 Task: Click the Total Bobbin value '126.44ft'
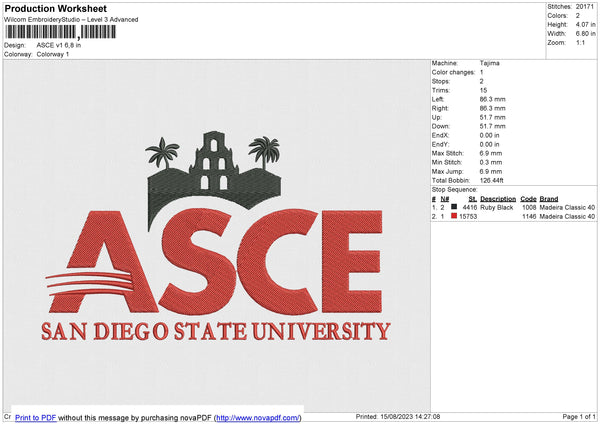492,180
